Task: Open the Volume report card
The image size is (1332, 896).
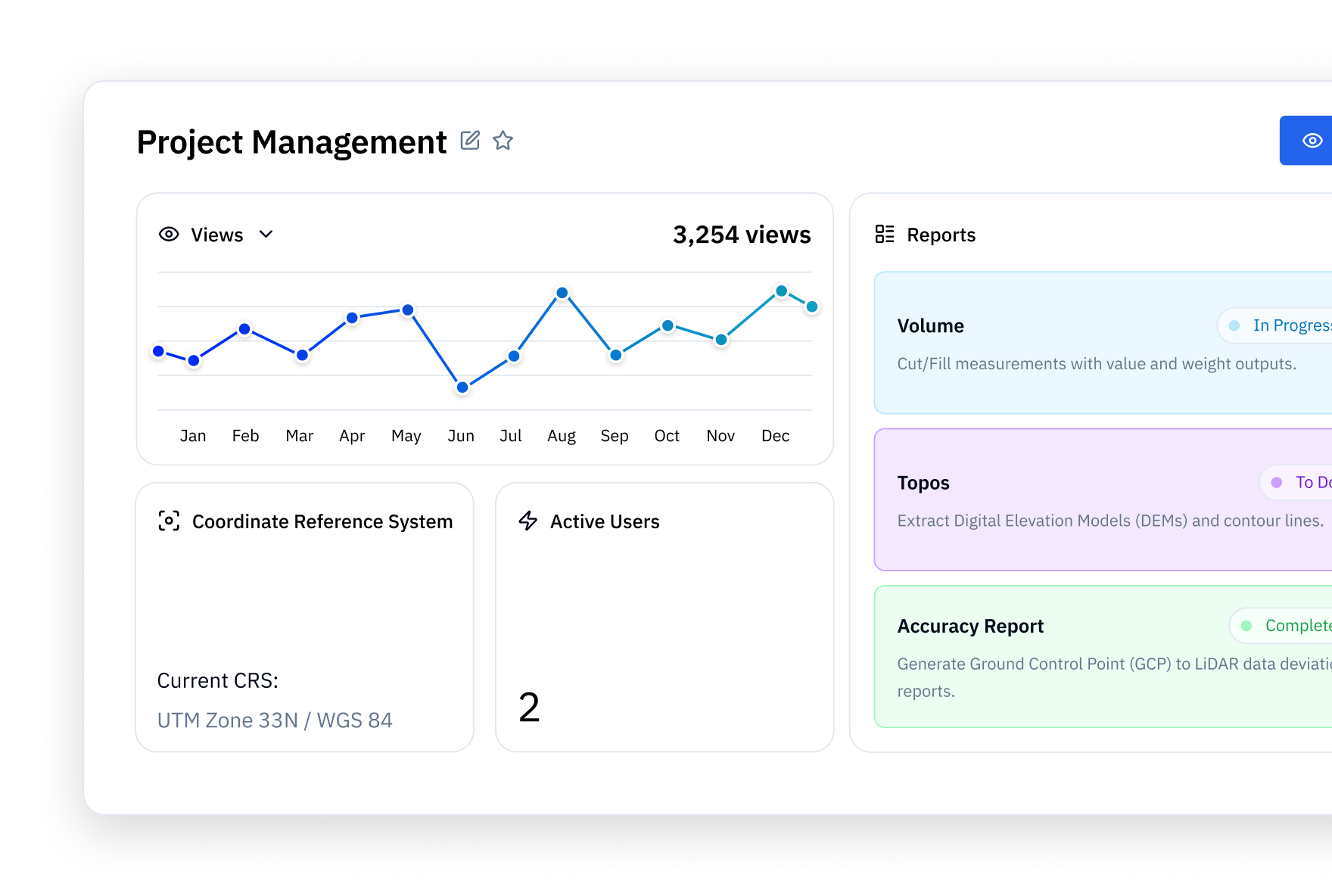Action: (x=1103, y=343)
